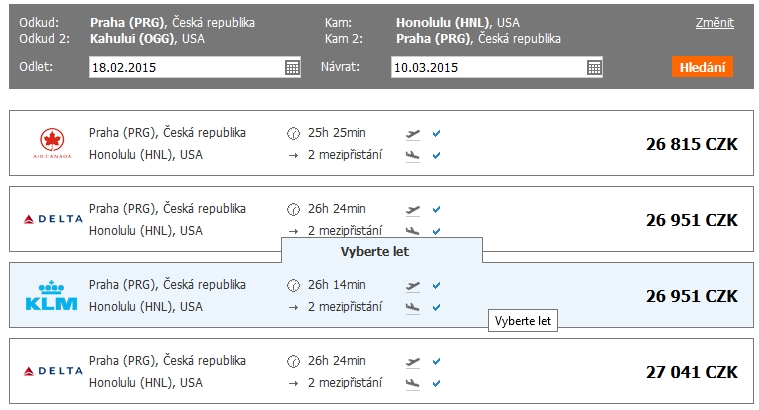
Task: Click the landing plane icon in the KLM row
Action: pos(412,307)
